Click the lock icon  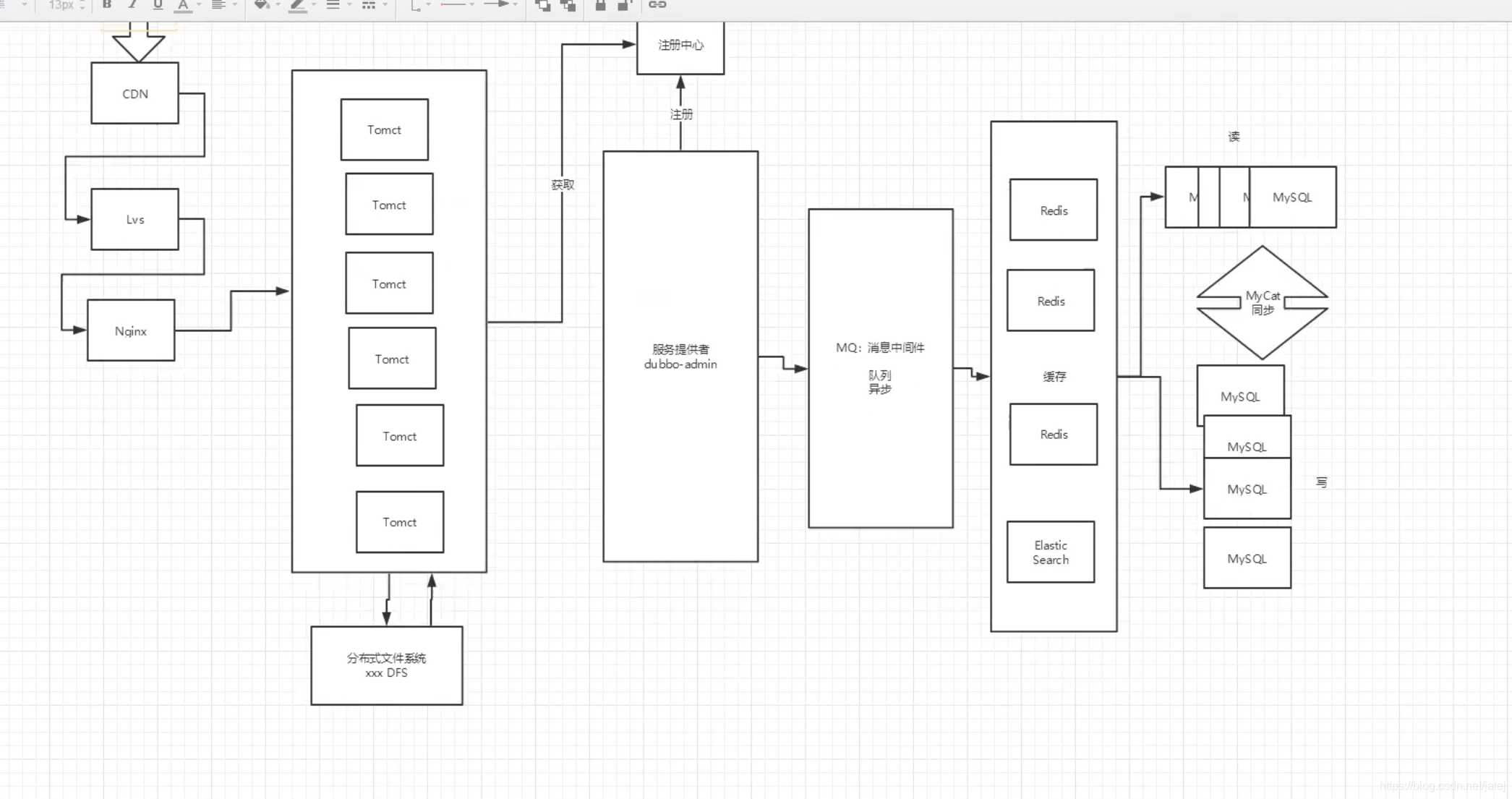tap(600, 5)
